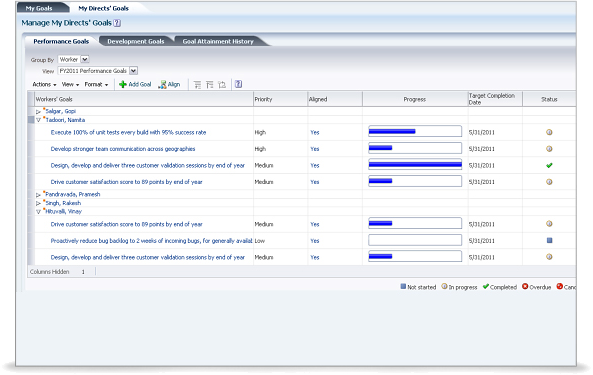This screenshot has height=375, width=593.
Task: Open toolbar help question mark icon
Action: [x=238, y=84]
